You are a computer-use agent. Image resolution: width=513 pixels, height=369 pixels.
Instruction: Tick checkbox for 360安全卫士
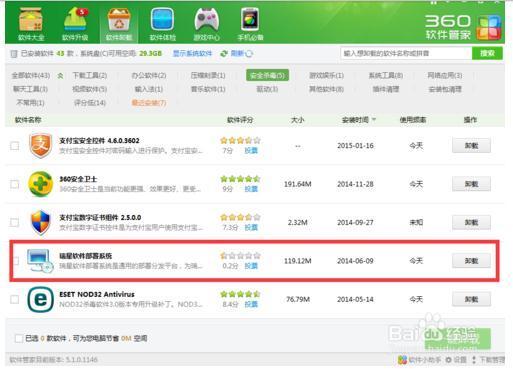(15, 184)
